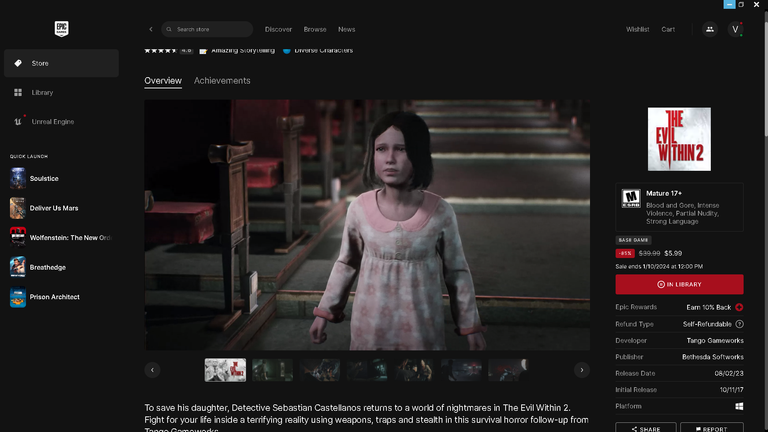The width and height of the screenshot is (768, 432).
Task: Click the vertical page scrollbar
Action: tap(765, 73)
